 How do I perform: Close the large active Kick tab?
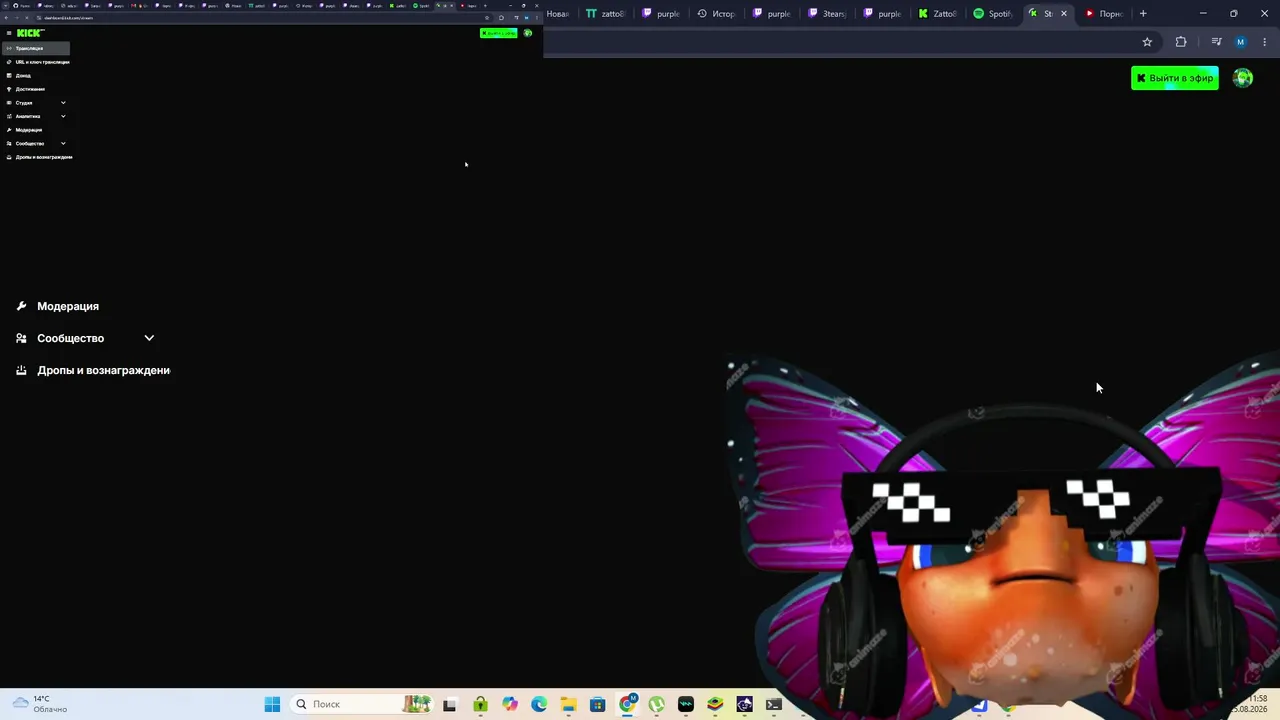[x=1064, y=14]
